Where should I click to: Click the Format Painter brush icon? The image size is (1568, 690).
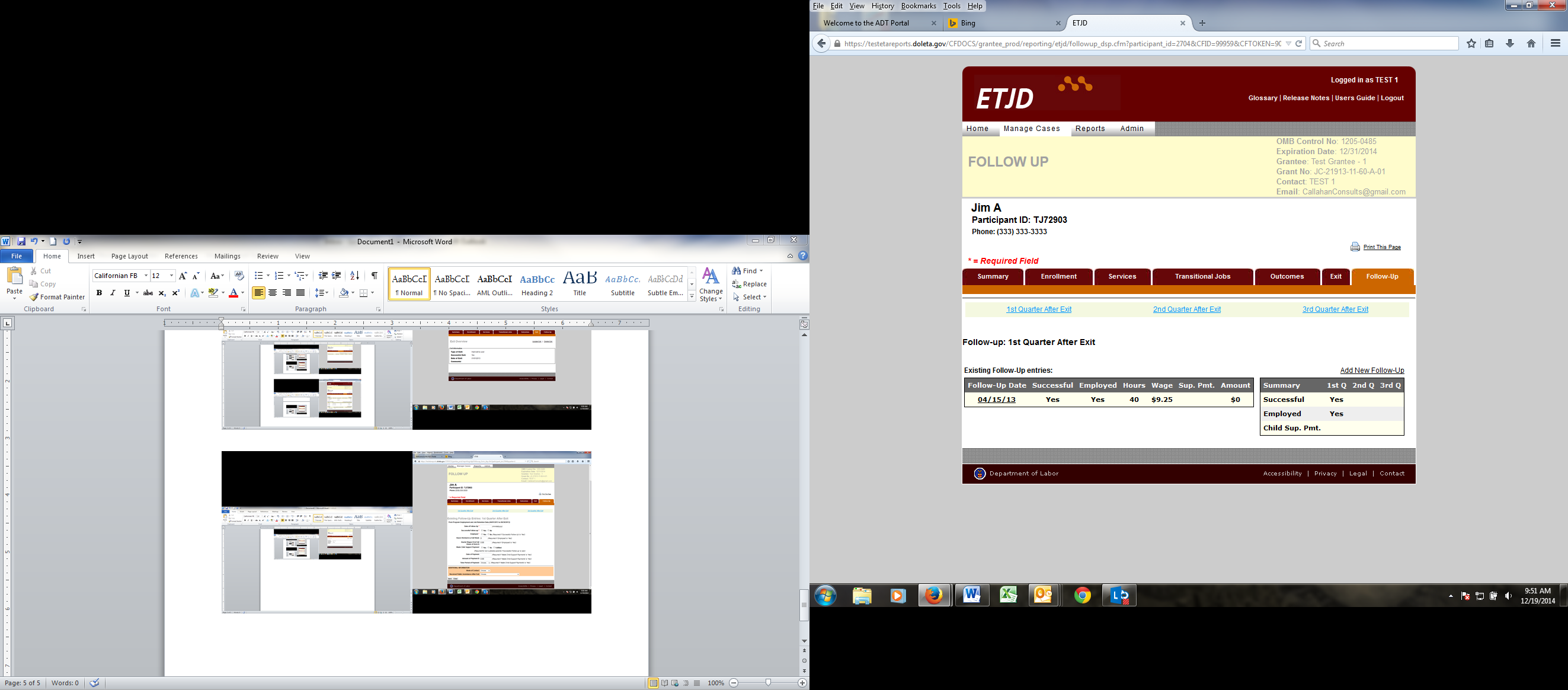pos(34,297)
